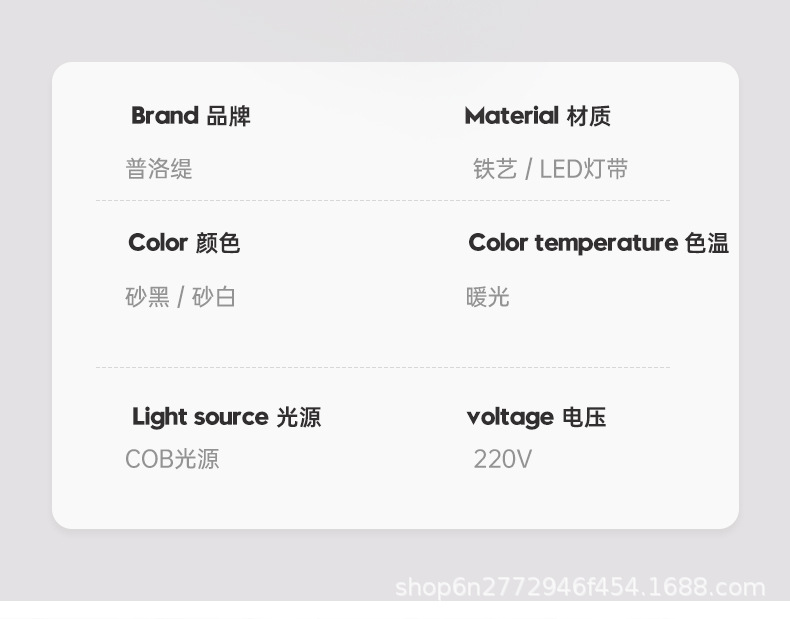Click the Brand 品牌 heading
Screen dimensions: 790x619
point(190,116)
